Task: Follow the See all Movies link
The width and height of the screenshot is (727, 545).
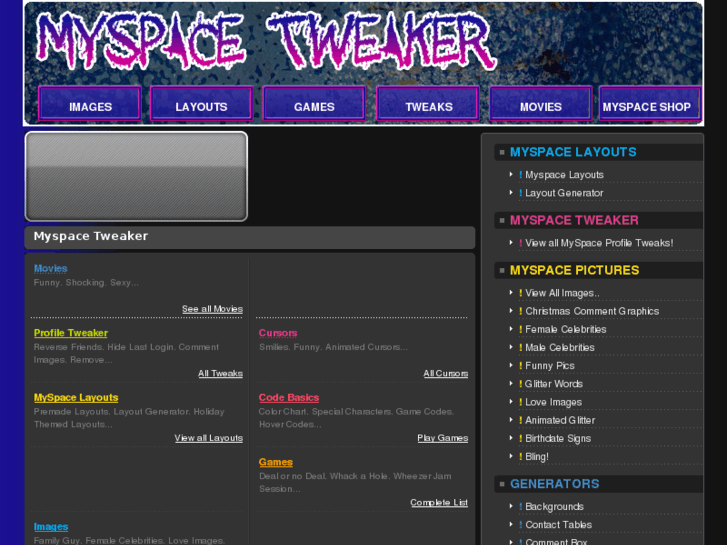Action: tap(212, 309)
